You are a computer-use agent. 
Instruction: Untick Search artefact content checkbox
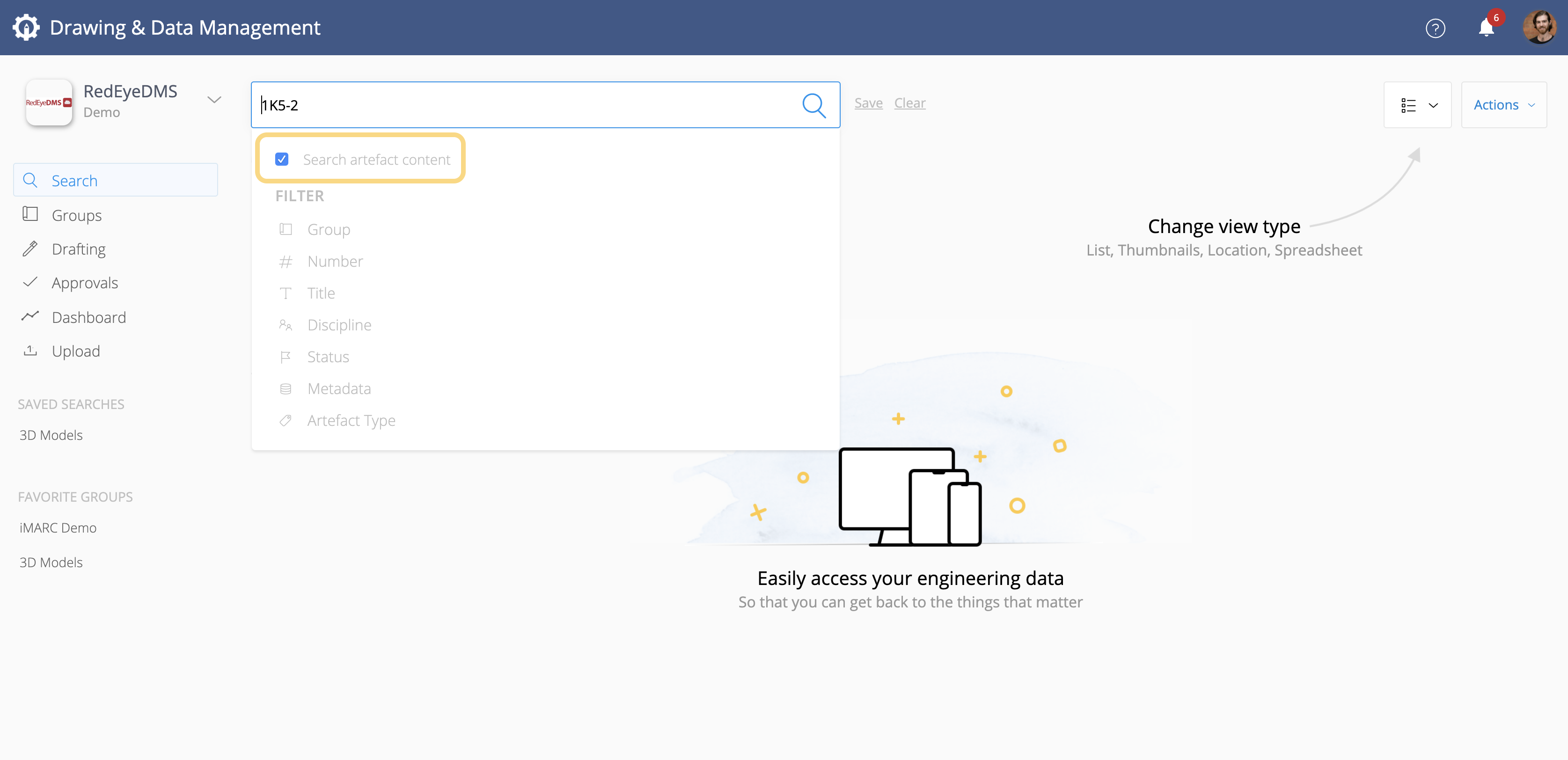(282, 159)
